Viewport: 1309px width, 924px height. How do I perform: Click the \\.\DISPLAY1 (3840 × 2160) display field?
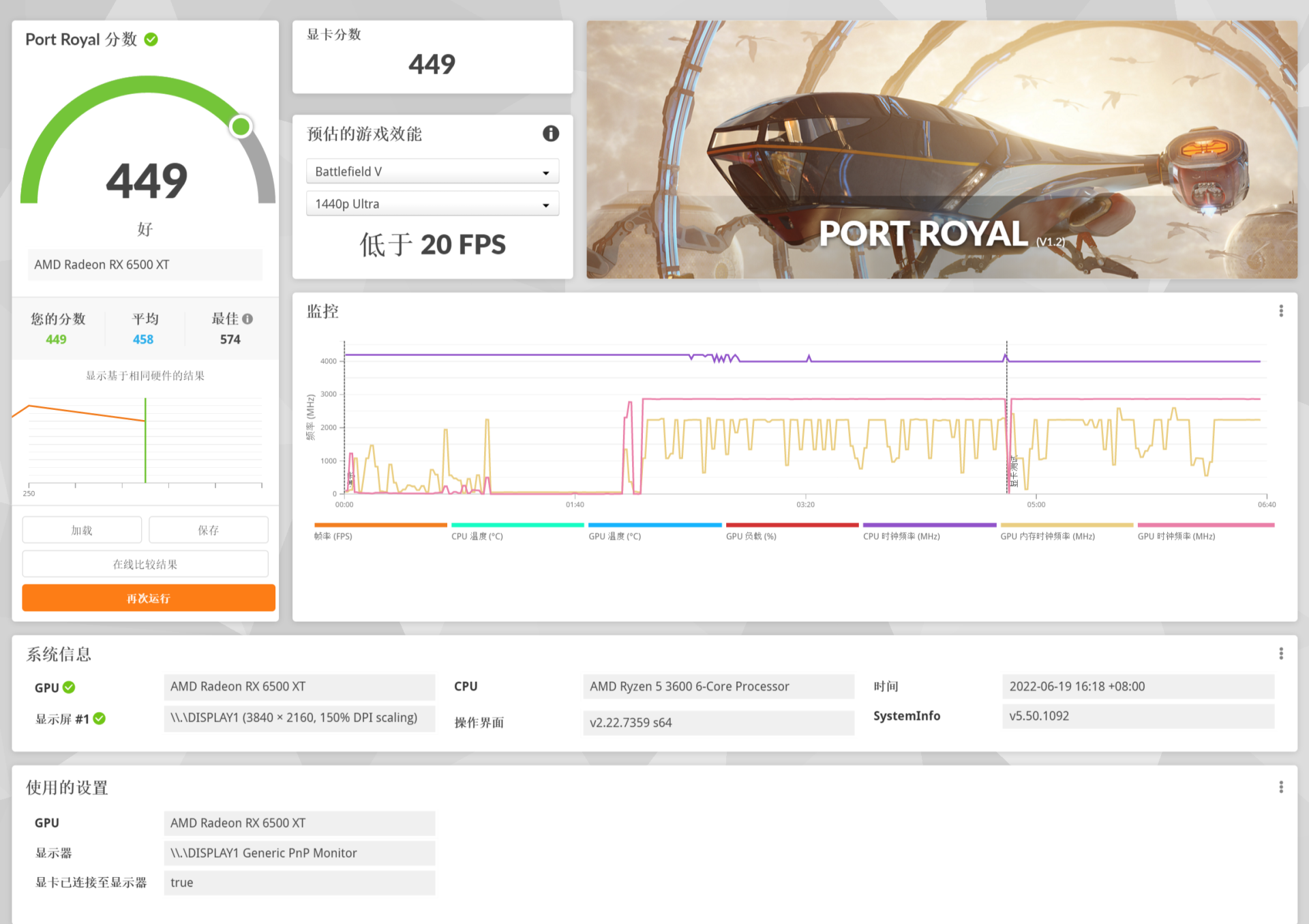(x=299, y=717)
